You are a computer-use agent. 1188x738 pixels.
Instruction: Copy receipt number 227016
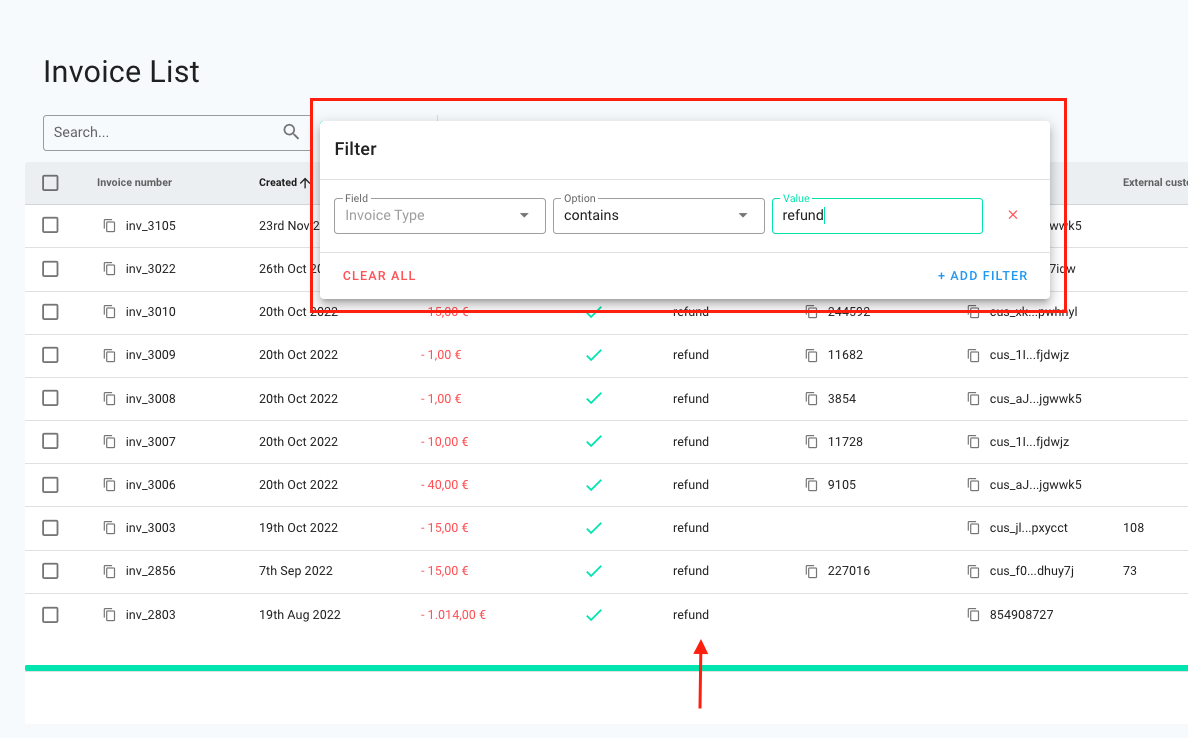810,571
